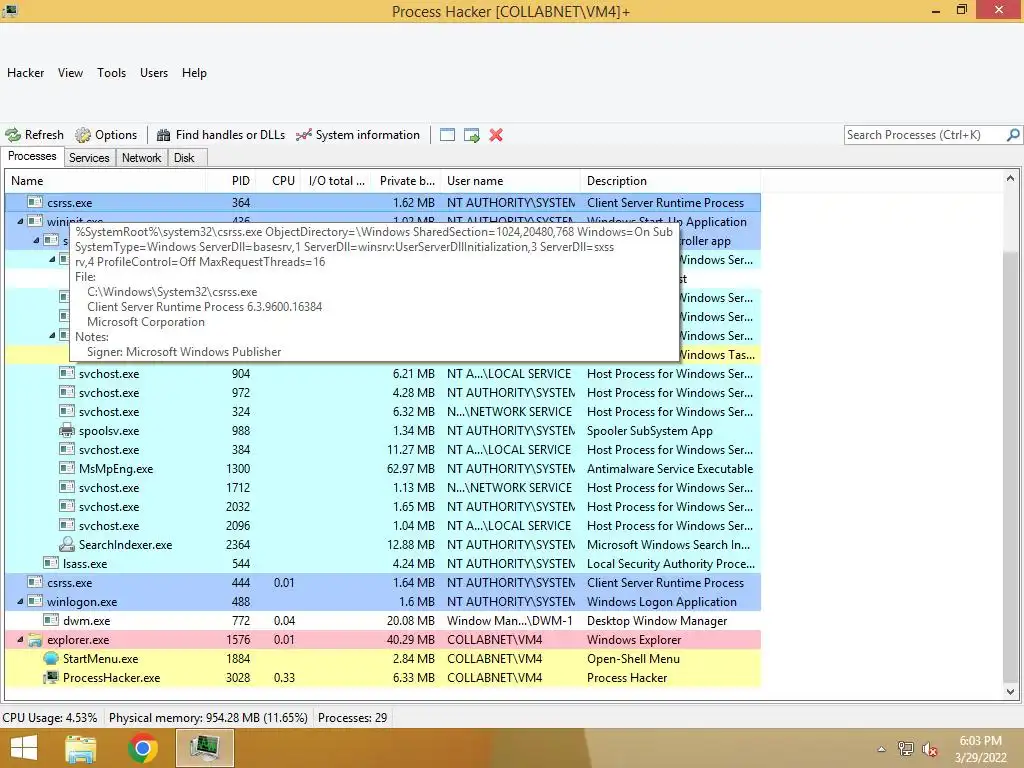Select svchost.exe with PID 324

tap(383, 411)
